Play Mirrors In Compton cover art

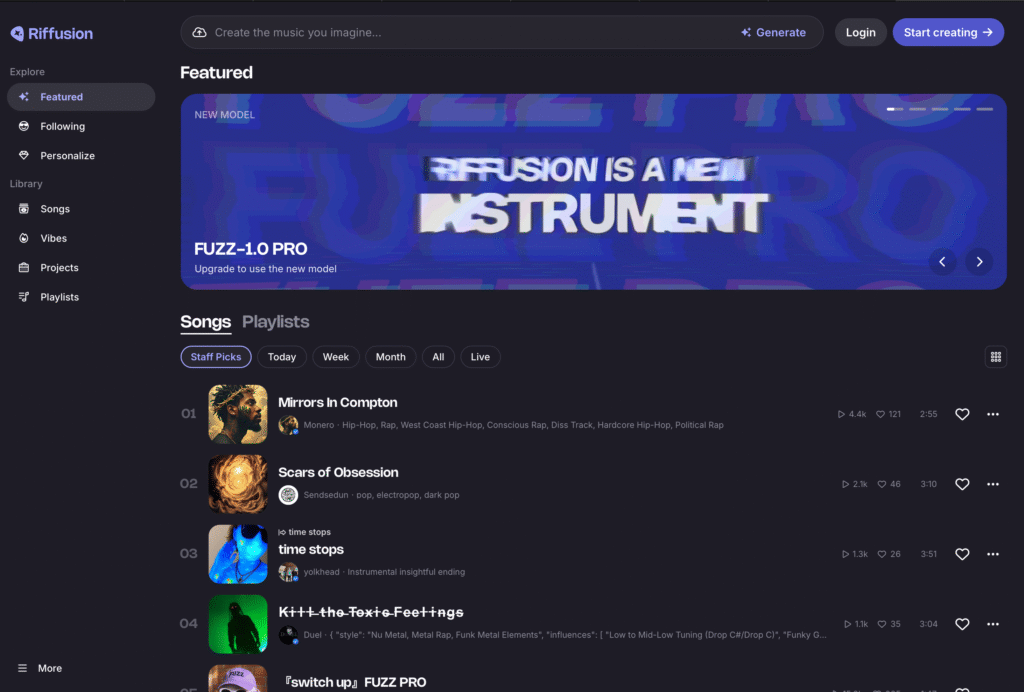click(238, 414)
